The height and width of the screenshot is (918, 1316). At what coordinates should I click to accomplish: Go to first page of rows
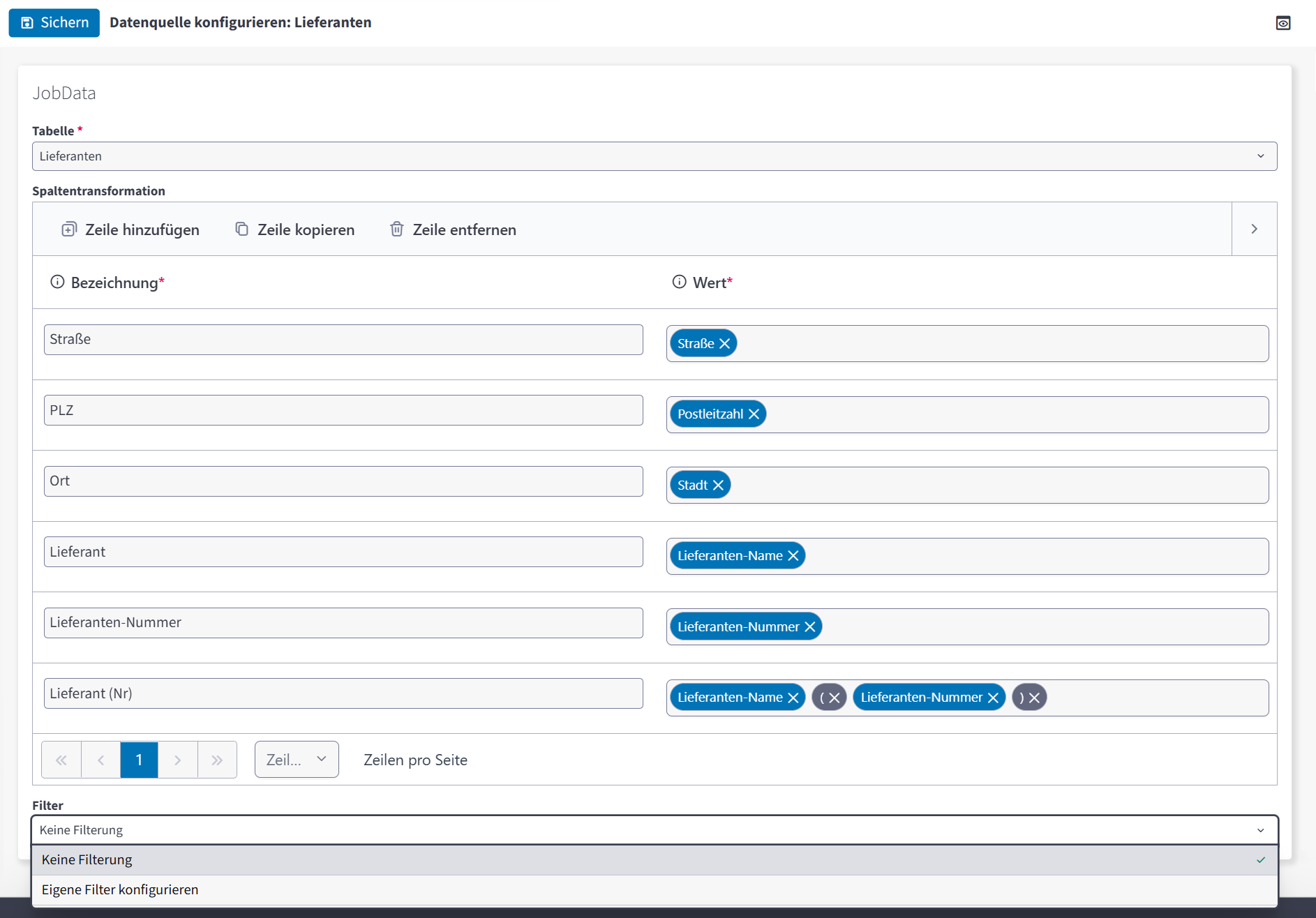61,760
